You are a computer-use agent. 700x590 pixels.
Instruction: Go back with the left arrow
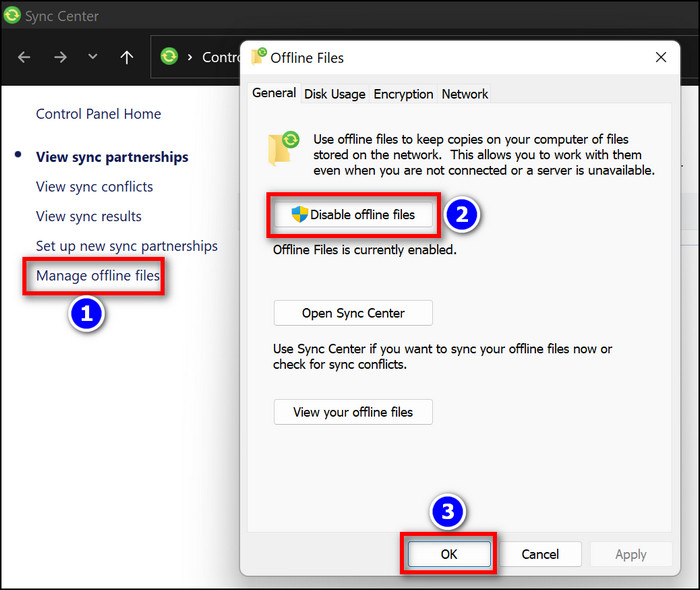point(24,57)
